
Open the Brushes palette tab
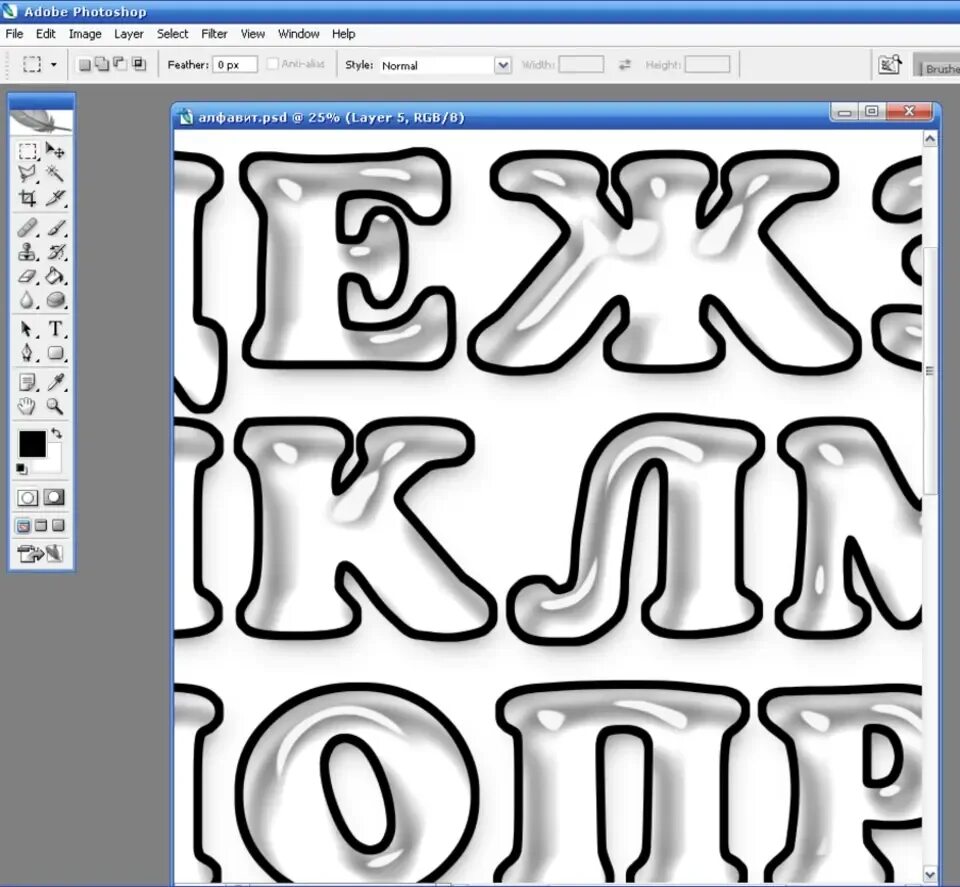click(x=940, y=69)
